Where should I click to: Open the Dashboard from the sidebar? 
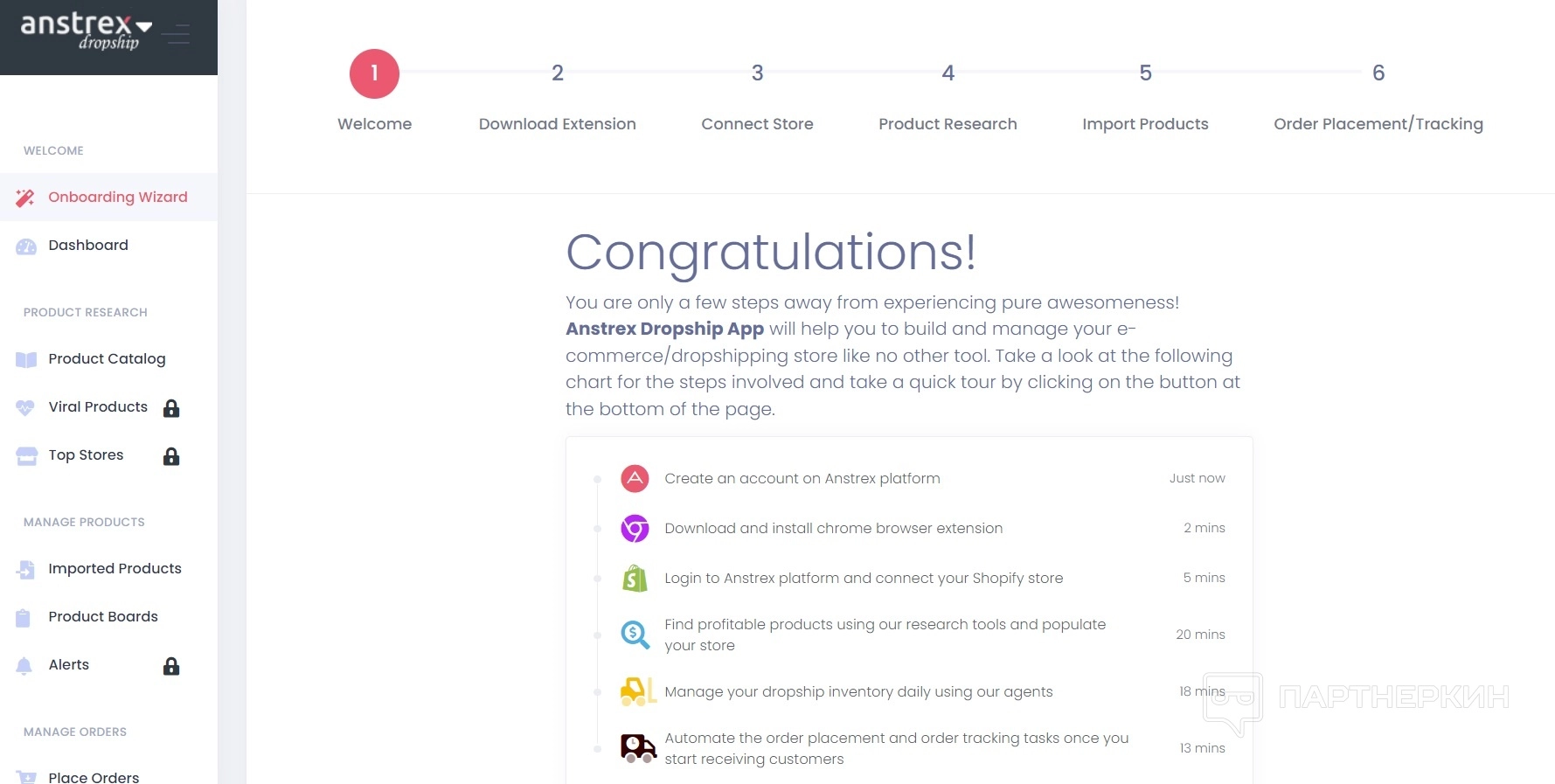tap(88, 246)
